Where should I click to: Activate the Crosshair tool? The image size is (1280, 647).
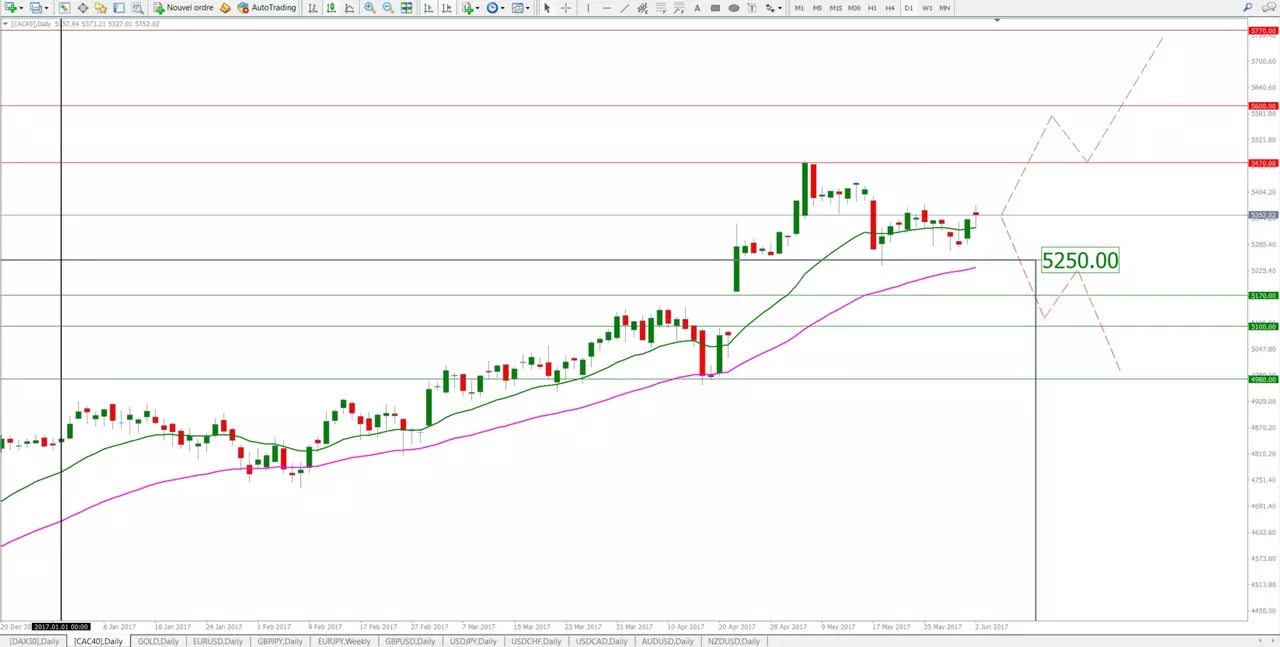[x=566, y=8]
